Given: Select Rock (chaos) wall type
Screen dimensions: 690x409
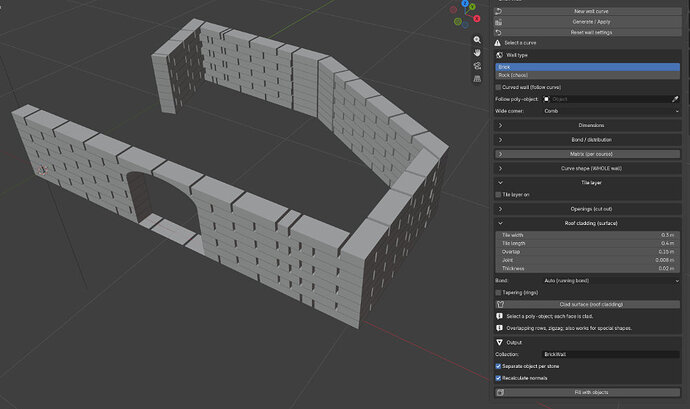Looking at the screenshot, I should coord(587,75).
